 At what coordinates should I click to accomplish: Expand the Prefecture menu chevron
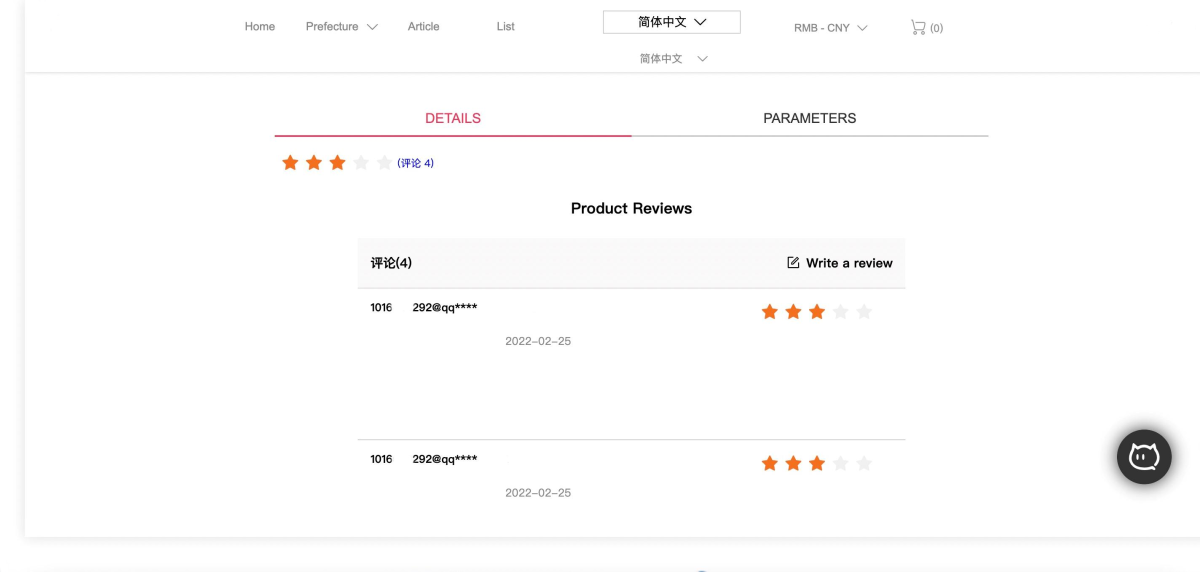pyautogui.click(x=372, y=27)
